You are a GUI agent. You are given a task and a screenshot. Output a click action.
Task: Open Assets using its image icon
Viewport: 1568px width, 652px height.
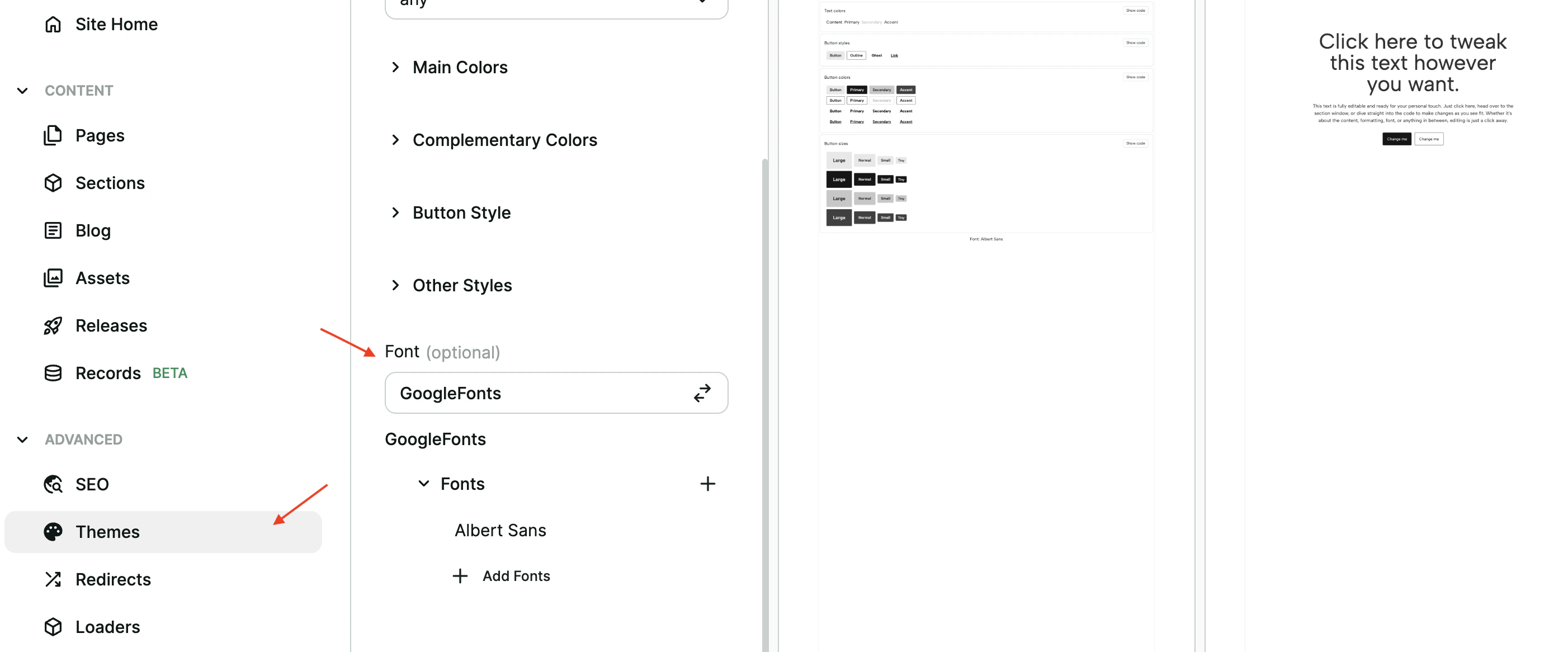[54, 277]
